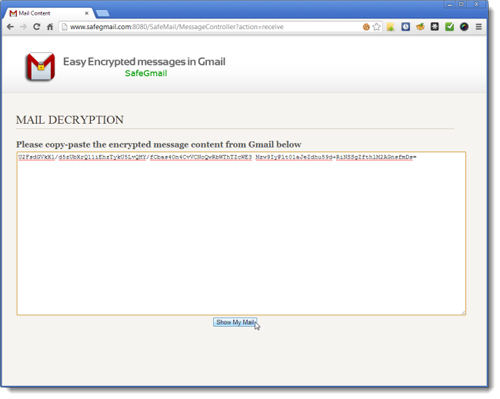Select the Mail Content tab
This screenshot has height=399, width=500.
pyautogui.click(x=48, y=13)
